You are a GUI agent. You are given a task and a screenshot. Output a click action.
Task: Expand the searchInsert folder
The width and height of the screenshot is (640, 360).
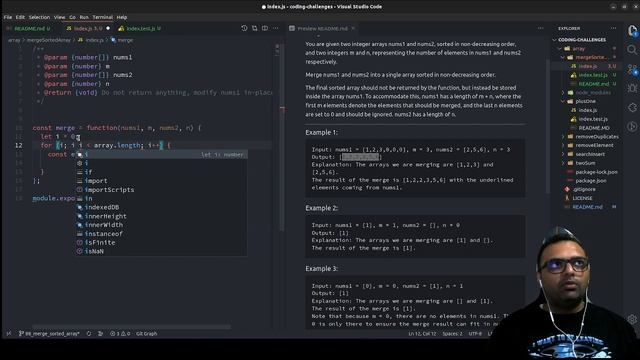pyautogui.click(x=590, y=154)
